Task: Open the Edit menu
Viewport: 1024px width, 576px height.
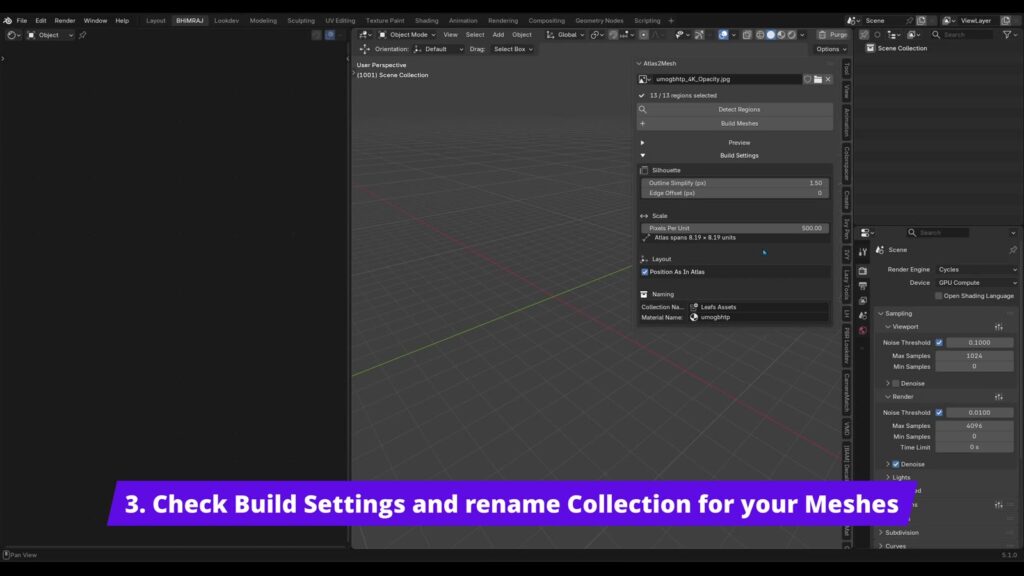Action: pos(40,20)
